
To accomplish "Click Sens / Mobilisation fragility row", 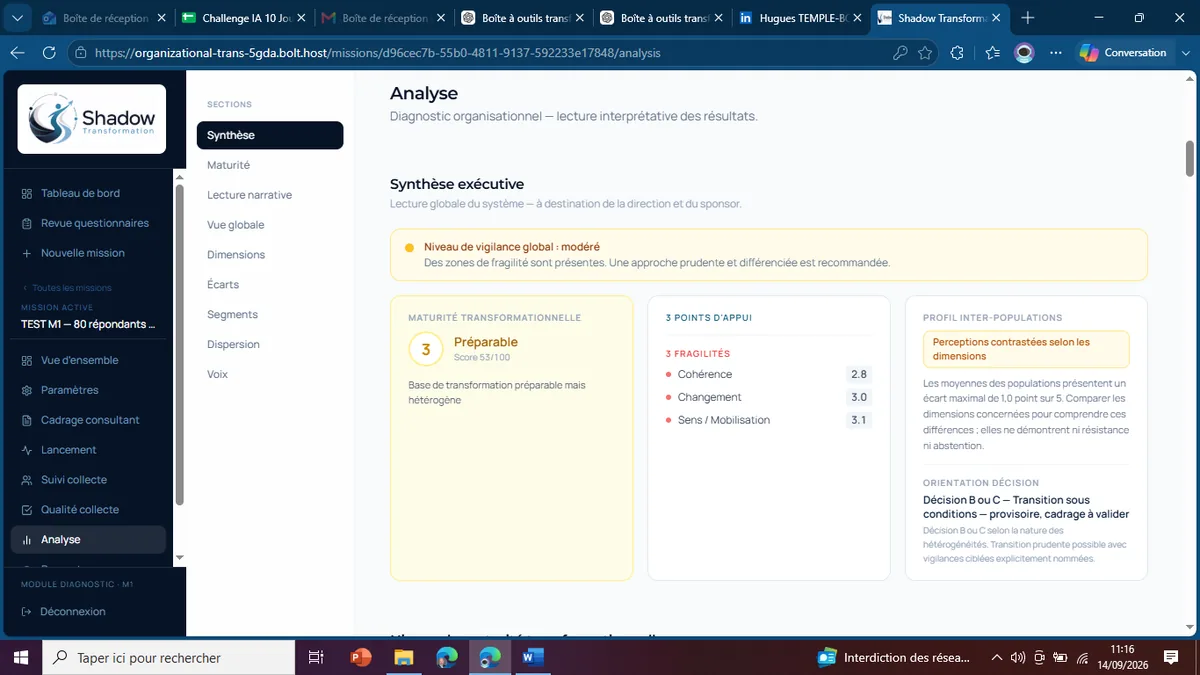I will pyautogui.click(x=768, y=420).
